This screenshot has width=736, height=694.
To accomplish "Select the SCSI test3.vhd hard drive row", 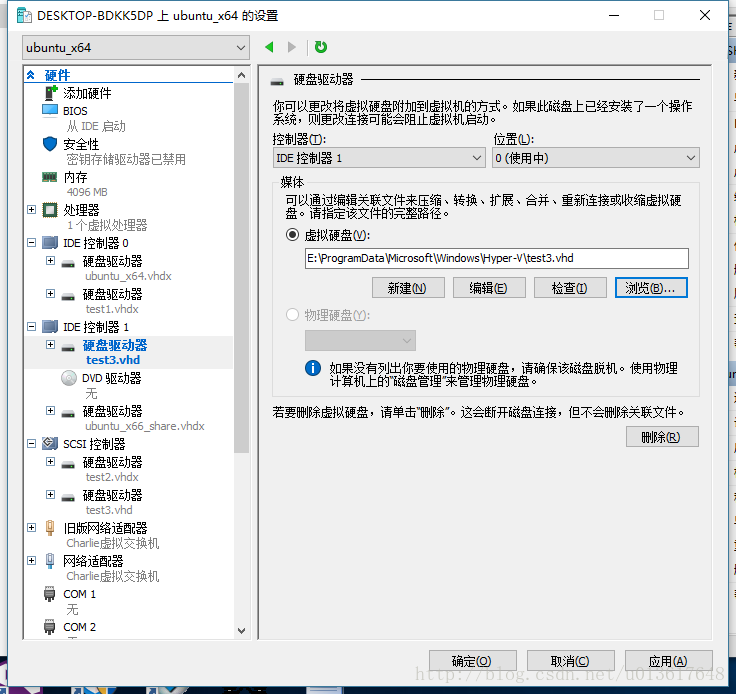I will coord(127,502).
